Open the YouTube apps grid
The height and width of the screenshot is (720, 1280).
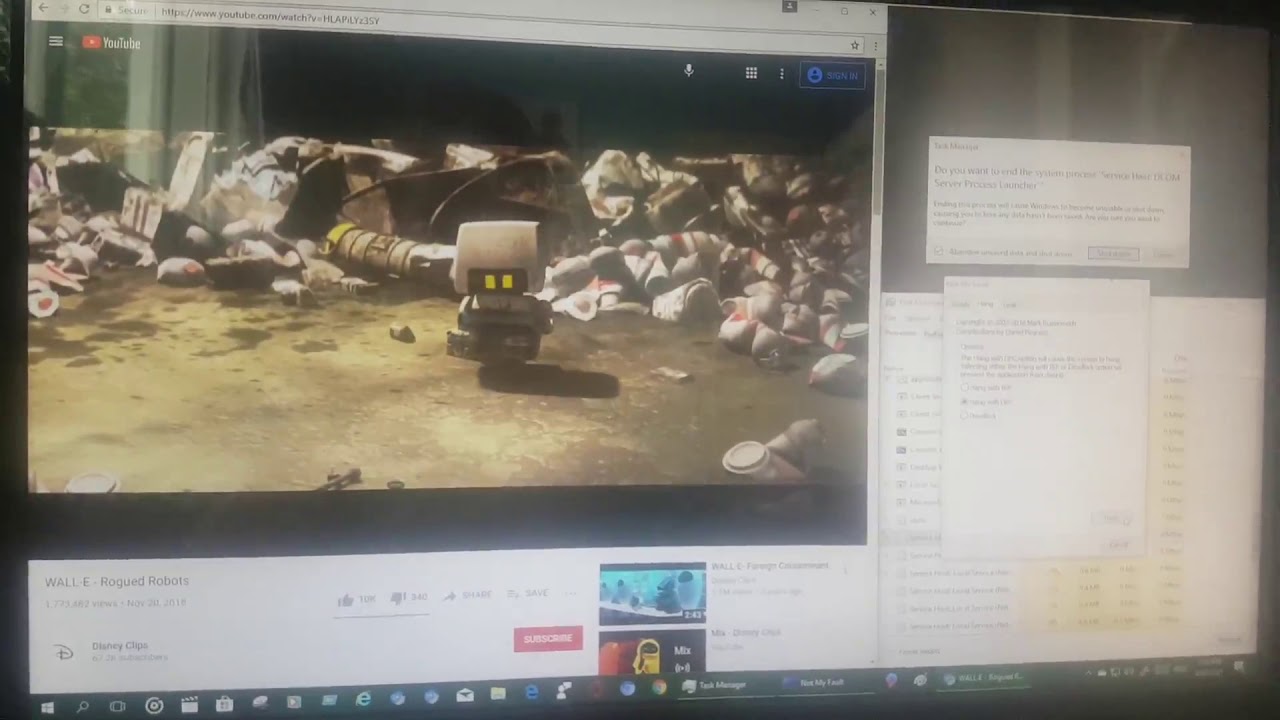pyautogui.click(x=751, y=73)
